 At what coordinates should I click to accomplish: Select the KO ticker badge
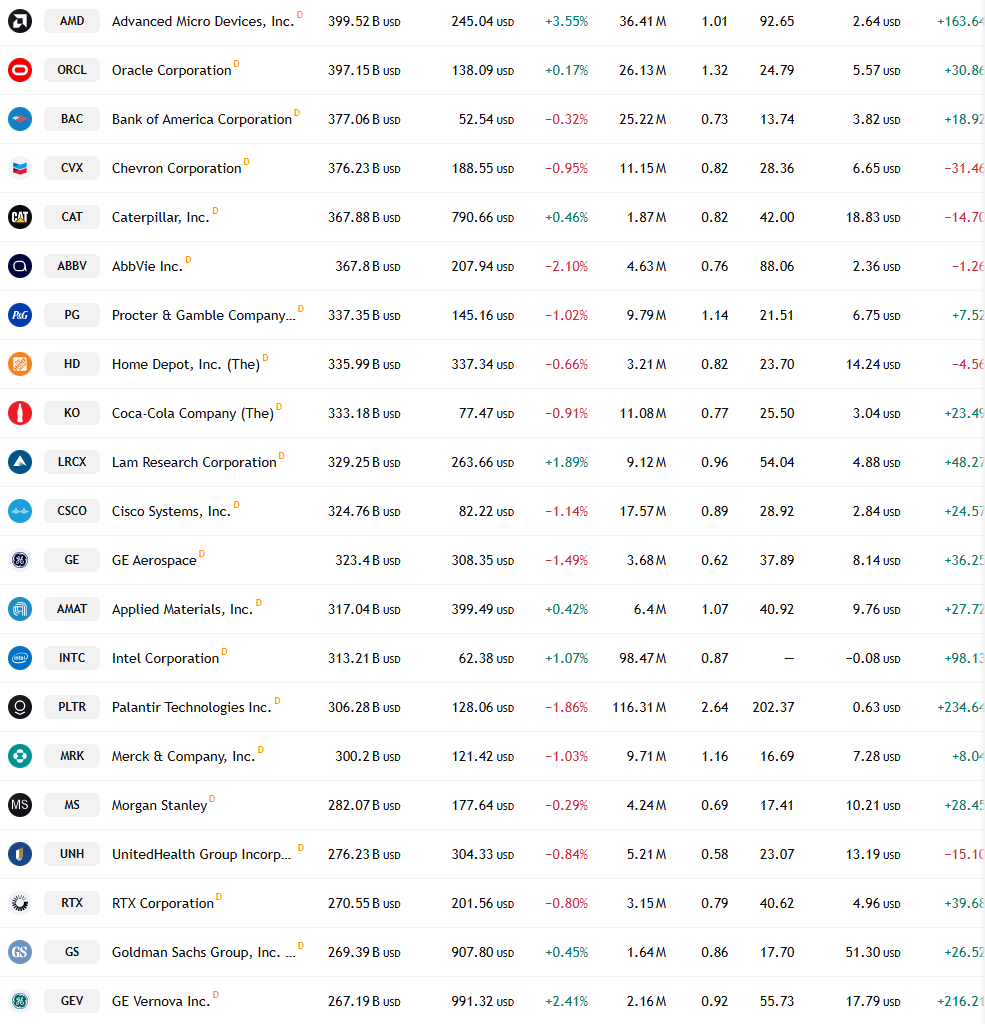point(72,413)
